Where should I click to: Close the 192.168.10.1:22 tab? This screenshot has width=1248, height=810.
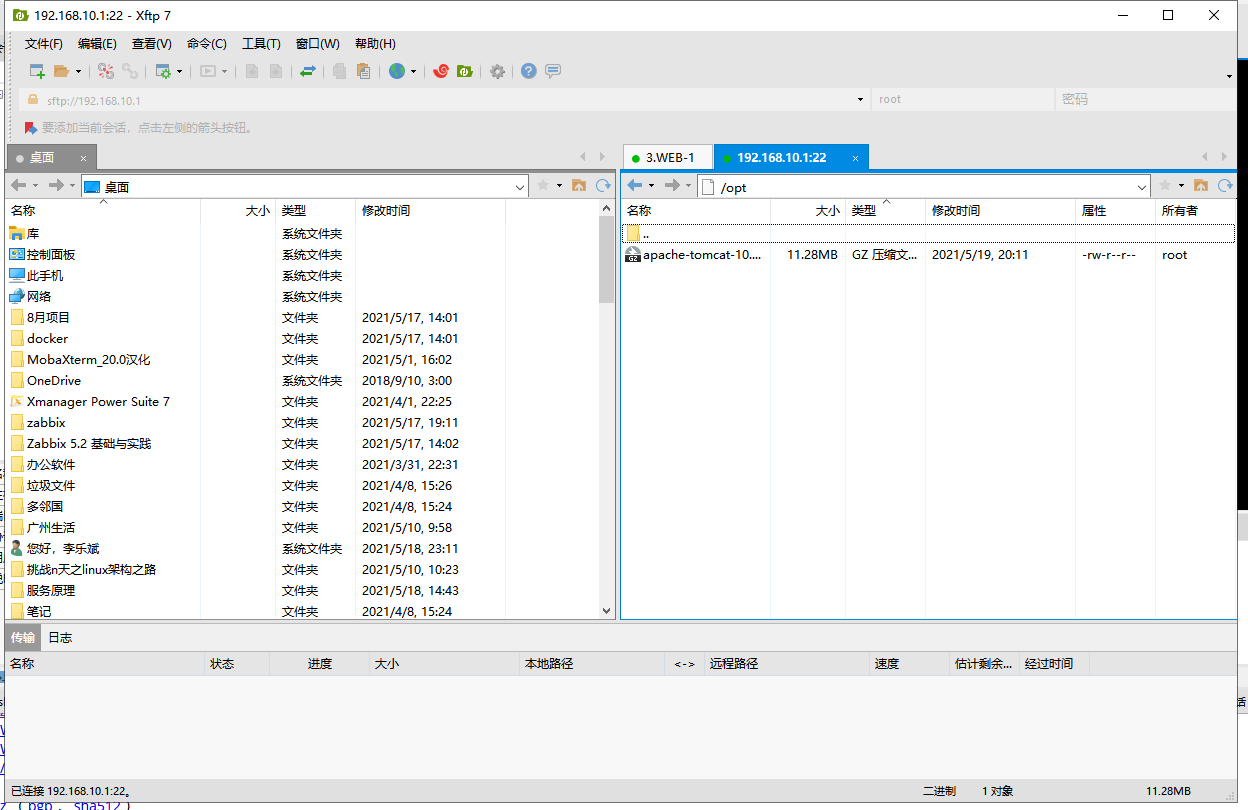pos(855,158)
